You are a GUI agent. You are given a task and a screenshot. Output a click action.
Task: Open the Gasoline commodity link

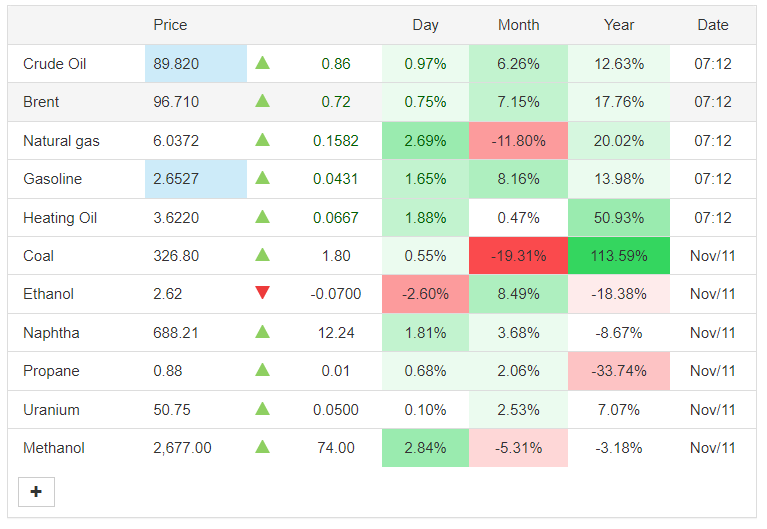click(x=52, y=179)
